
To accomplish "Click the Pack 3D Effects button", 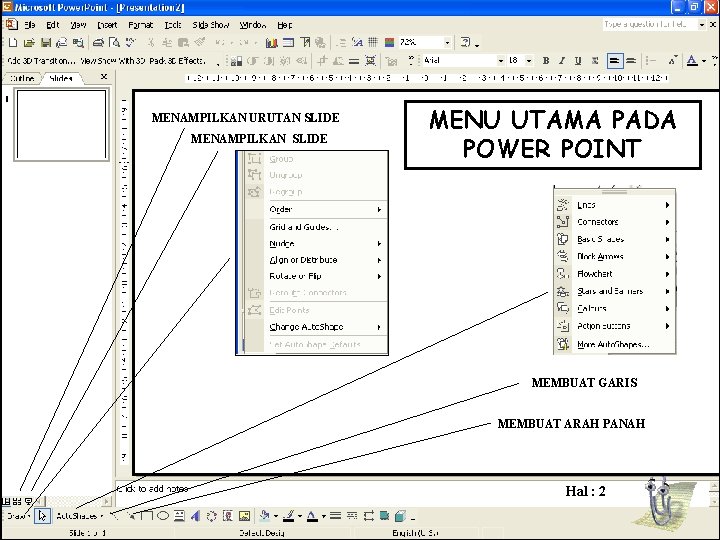I will click(177, 61).
